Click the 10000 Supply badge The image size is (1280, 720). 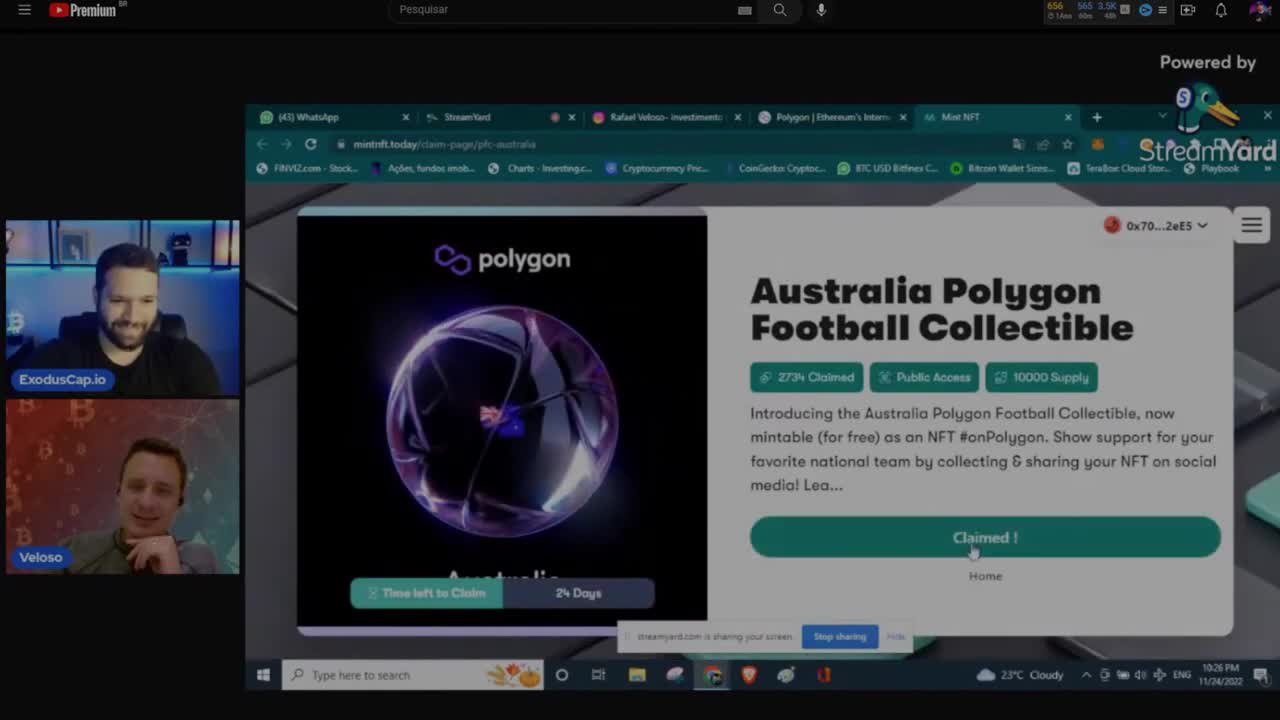[x=1041, y=377]
